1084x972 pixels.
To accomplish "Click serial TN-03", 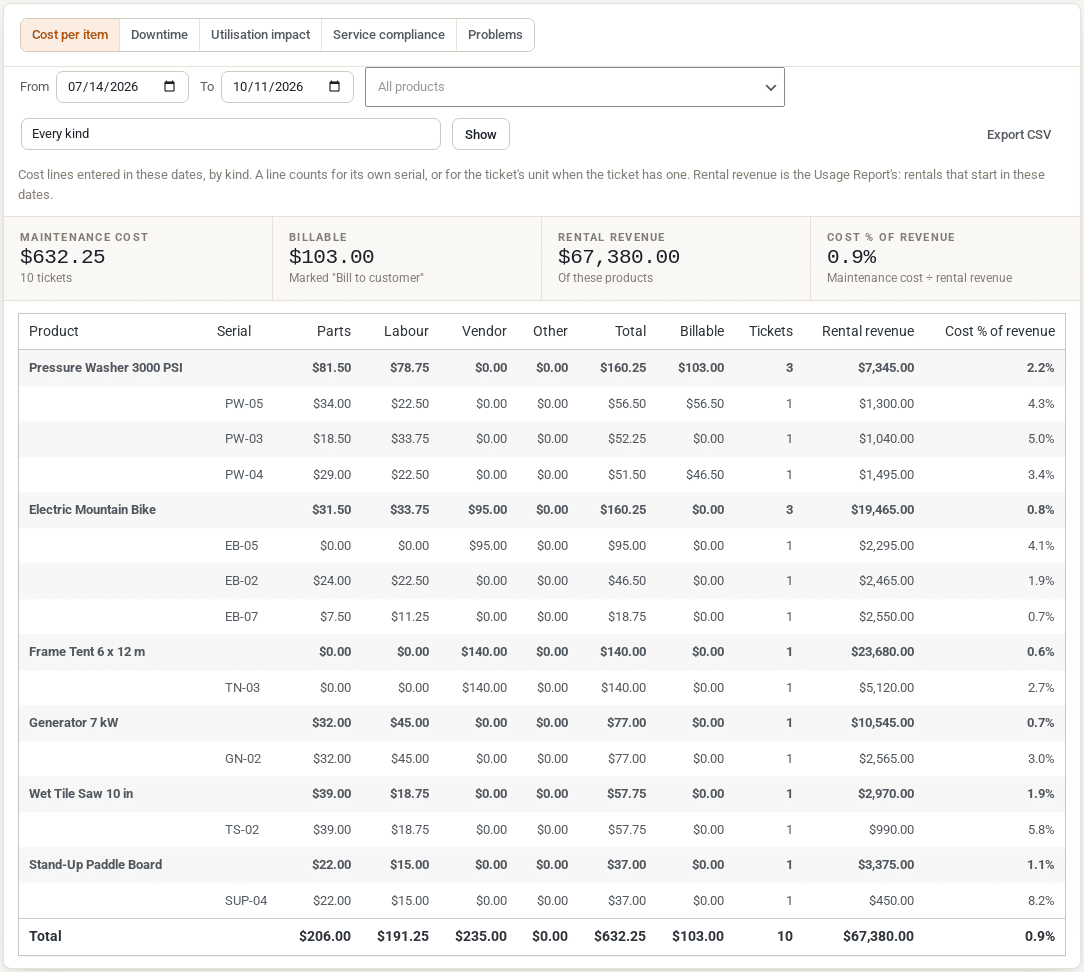I will 242,688.
